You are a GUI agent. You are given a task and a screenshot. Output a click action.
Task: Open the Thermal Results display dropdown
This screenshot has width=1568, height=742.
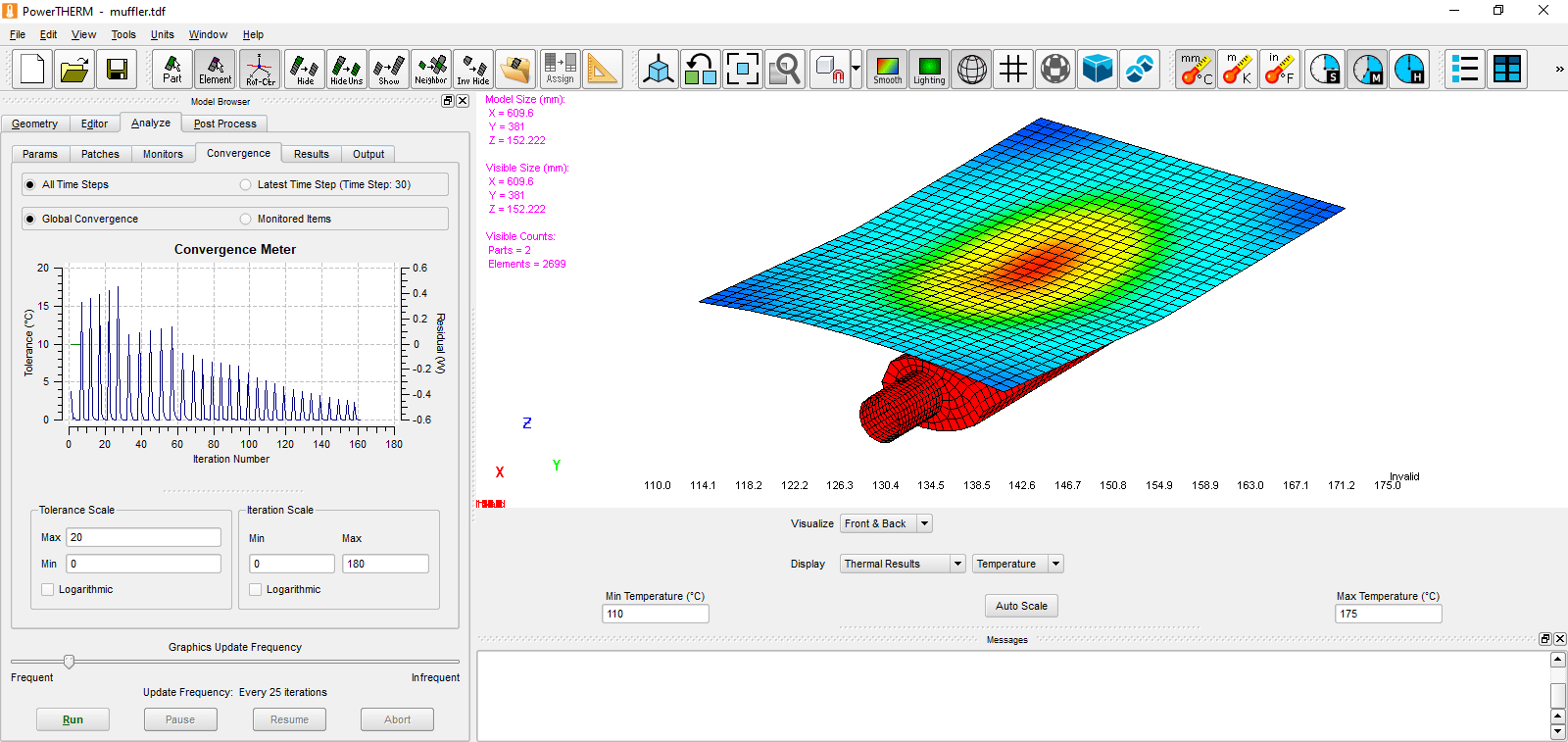(x=957, y=564)
